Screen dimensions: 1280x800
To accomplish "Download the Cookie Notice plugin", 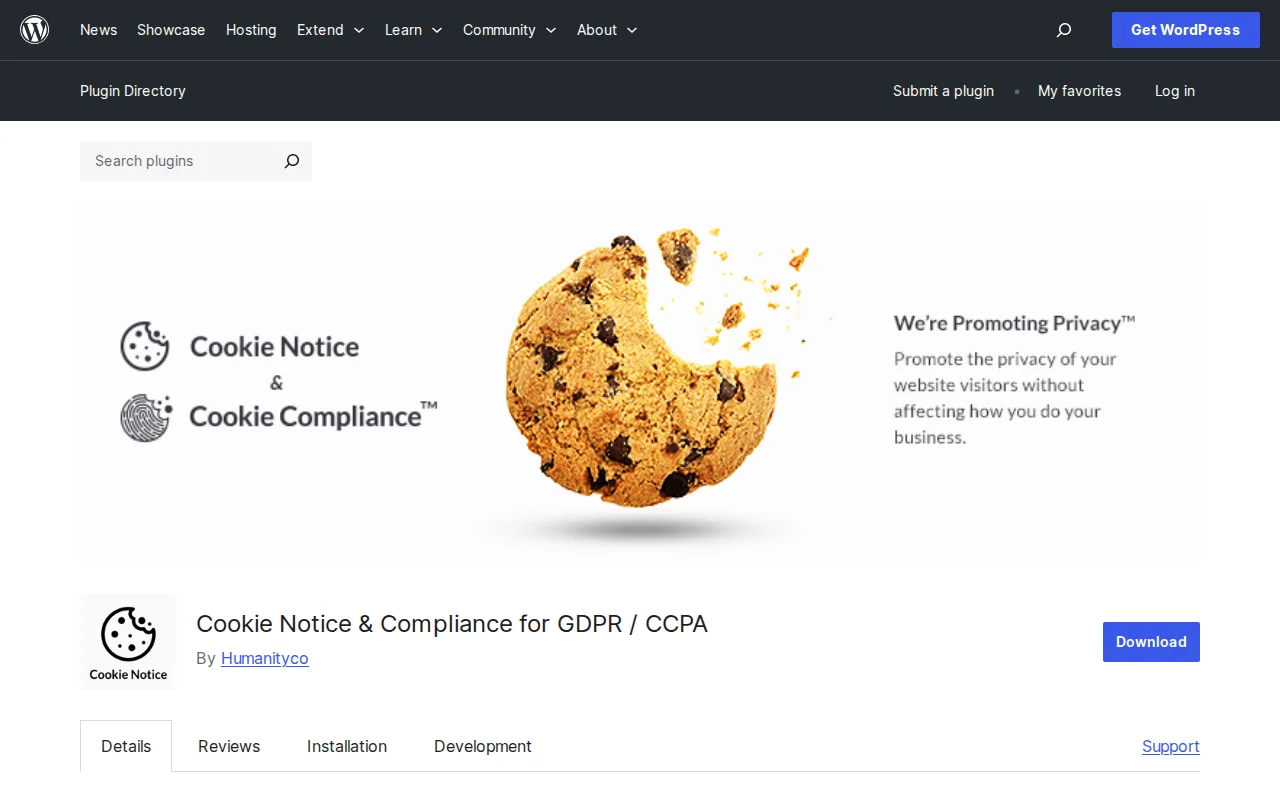I will (x=1151, y=642).
